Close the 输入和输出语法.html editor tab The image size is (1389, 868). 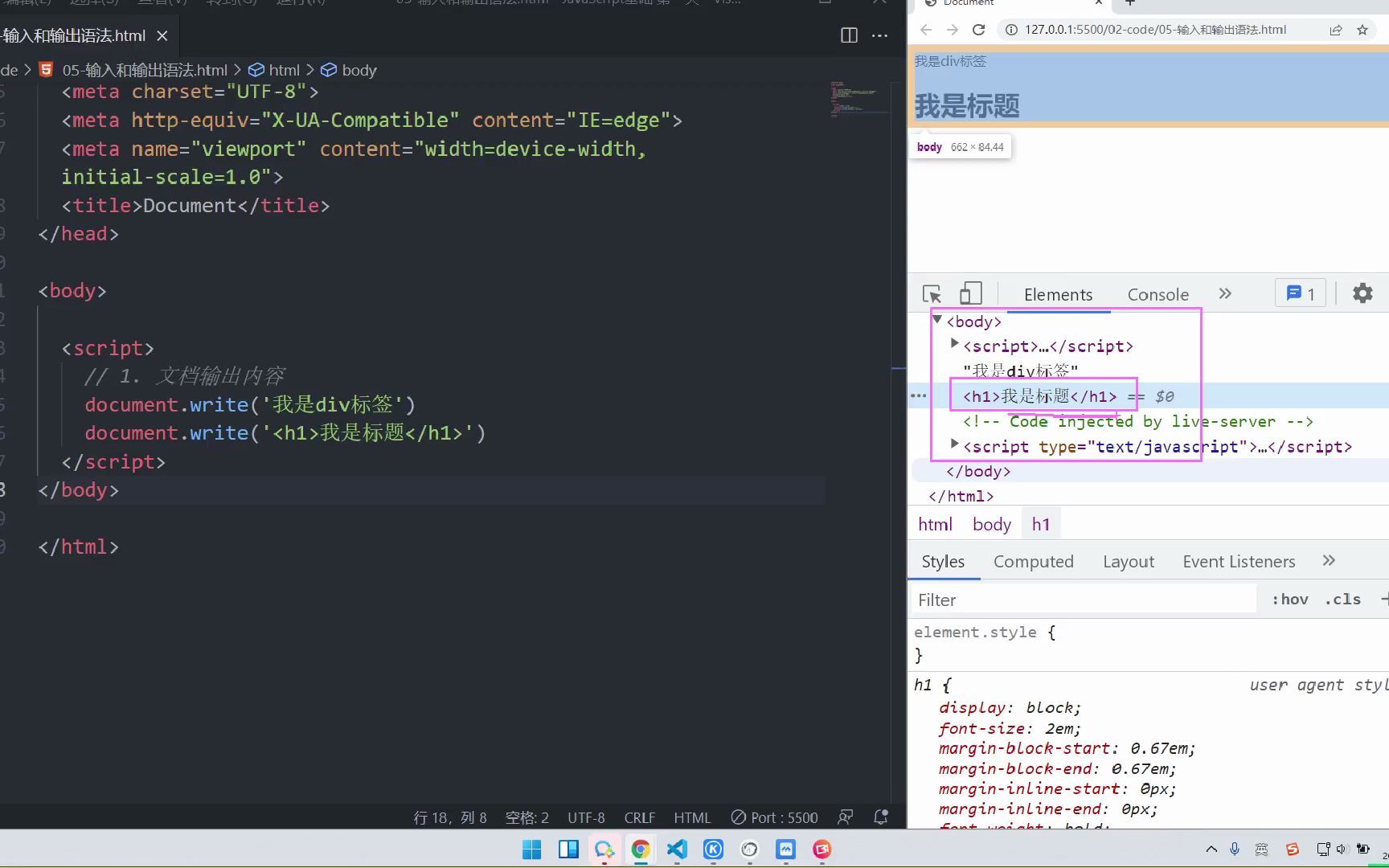click(x=162, y=35)
